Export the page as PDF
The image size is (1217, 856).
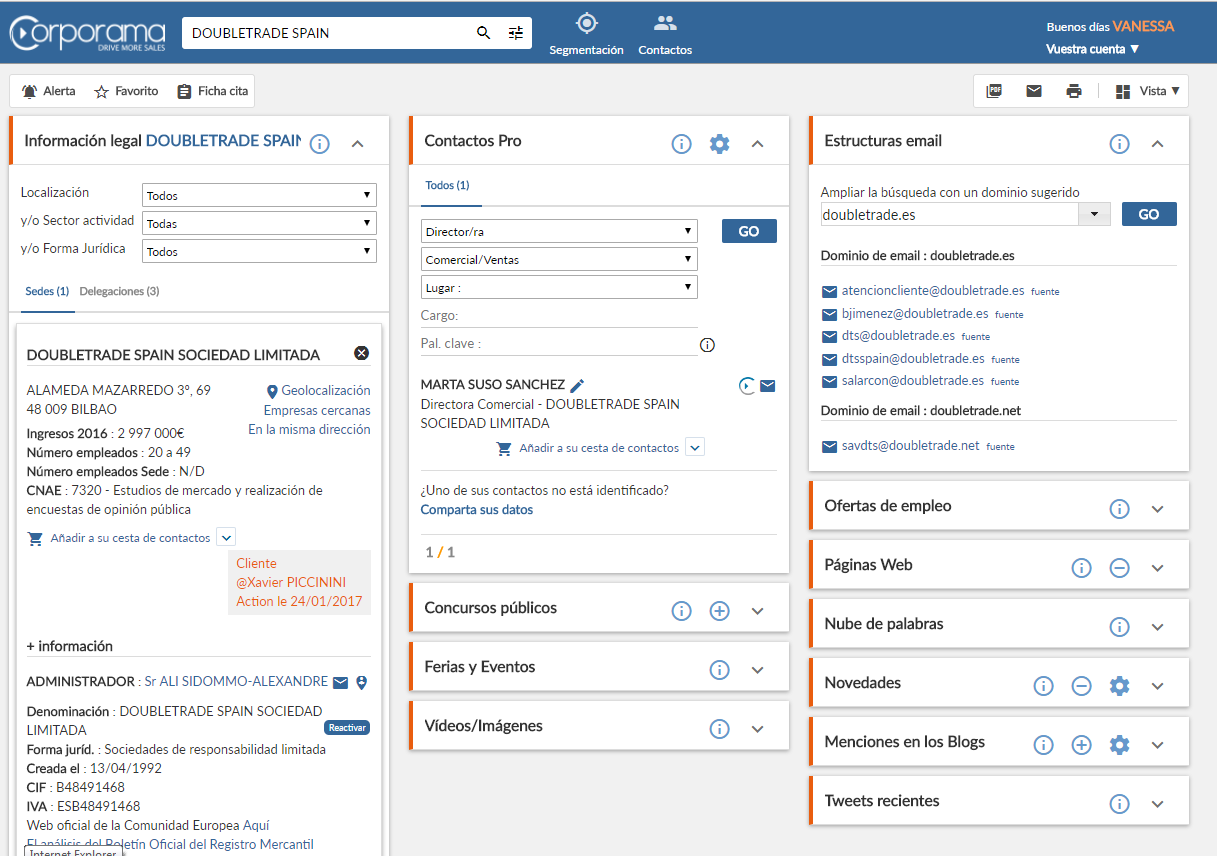pos(994,91)
